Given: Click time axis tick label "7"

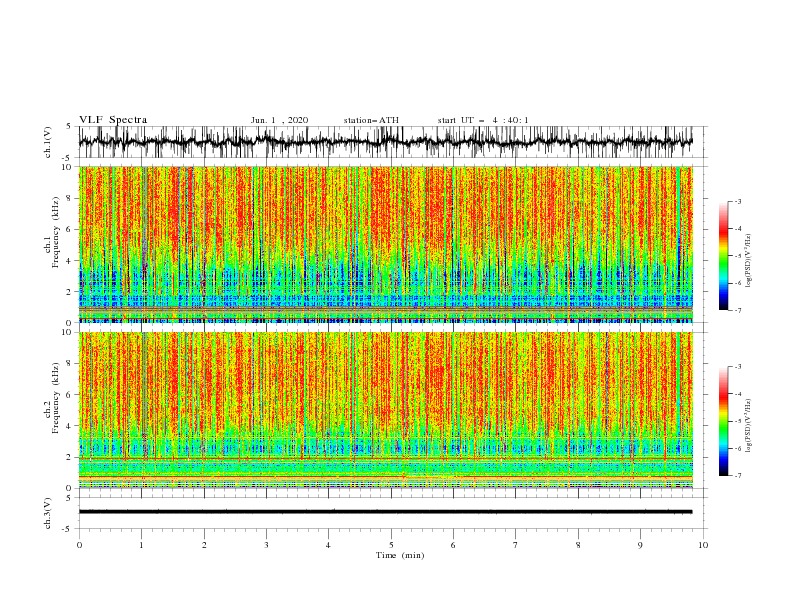Looking at the screenshot, I should (x=516, y=545).
